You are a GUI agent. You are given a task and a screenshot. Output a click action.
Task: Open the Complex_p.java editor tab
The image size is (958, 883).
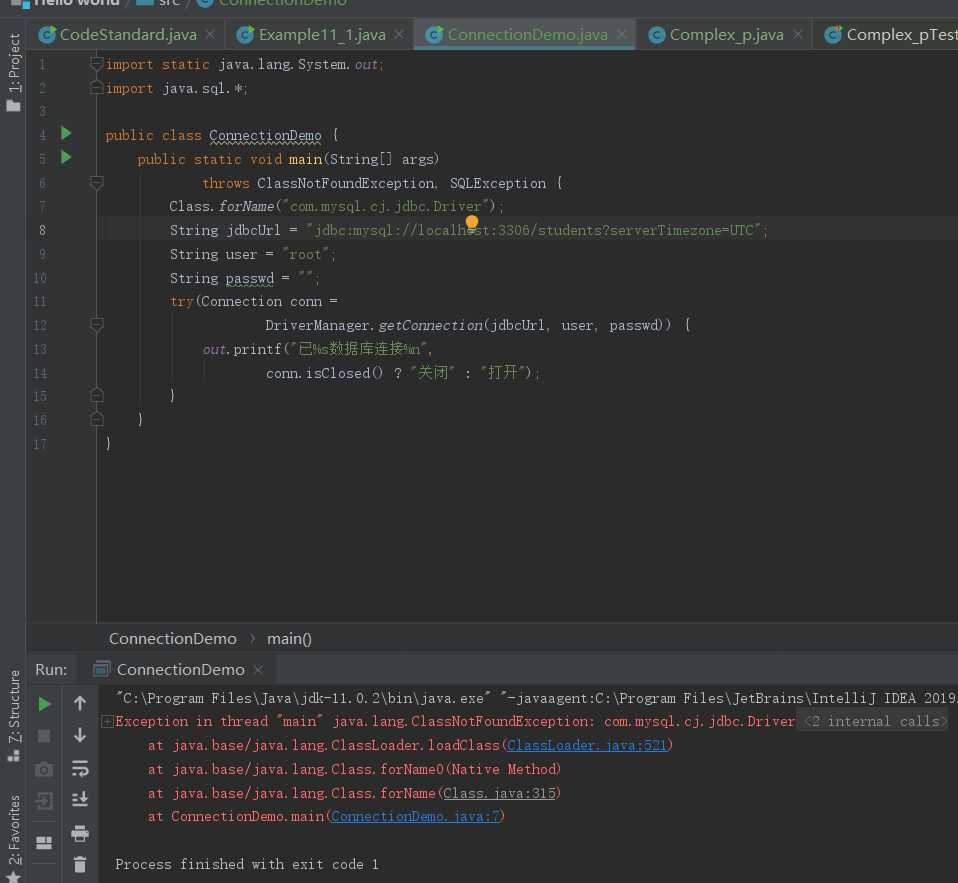coord(725,35)
